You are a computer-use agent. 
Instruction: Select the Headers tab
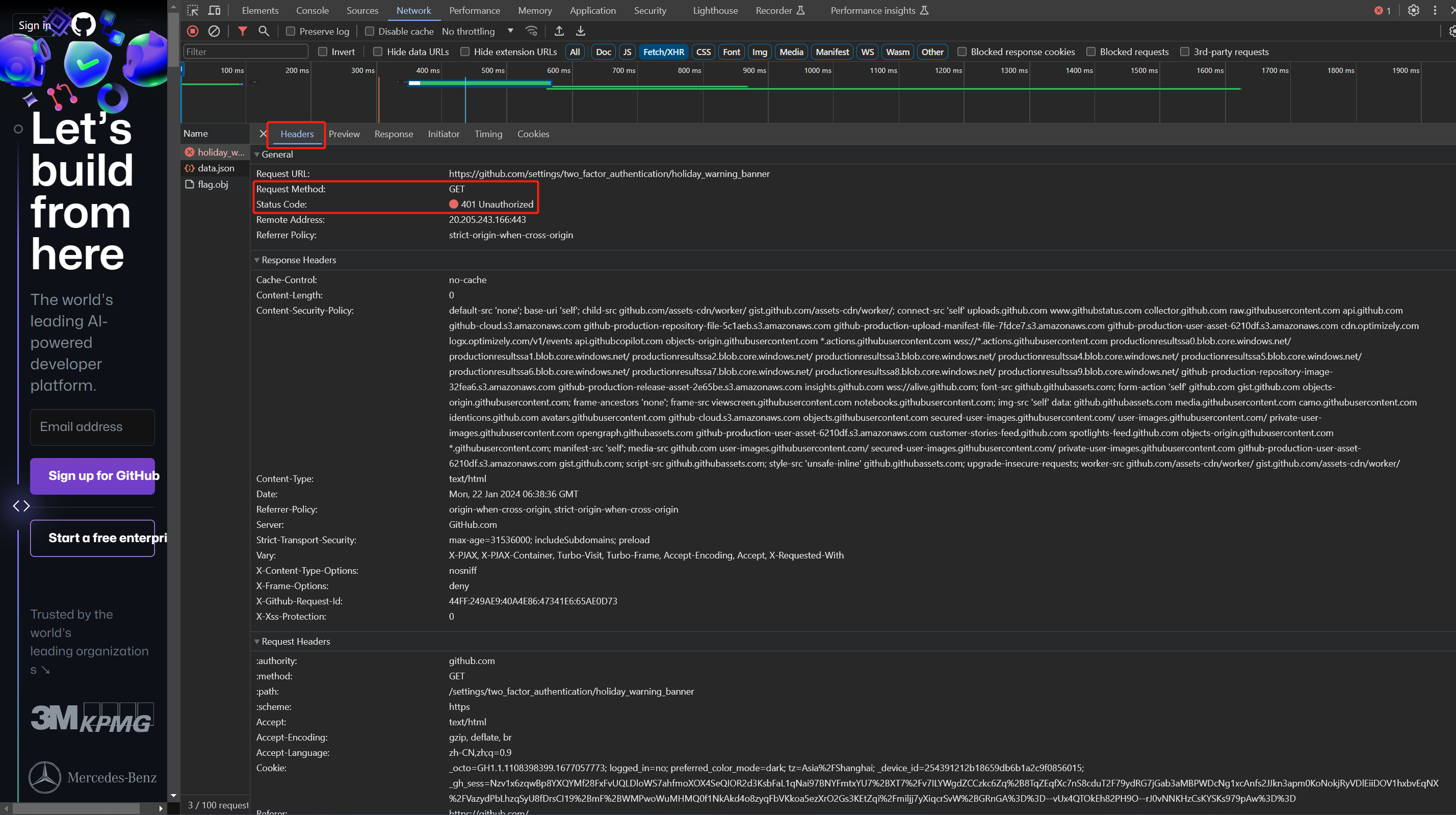[297, 134]
